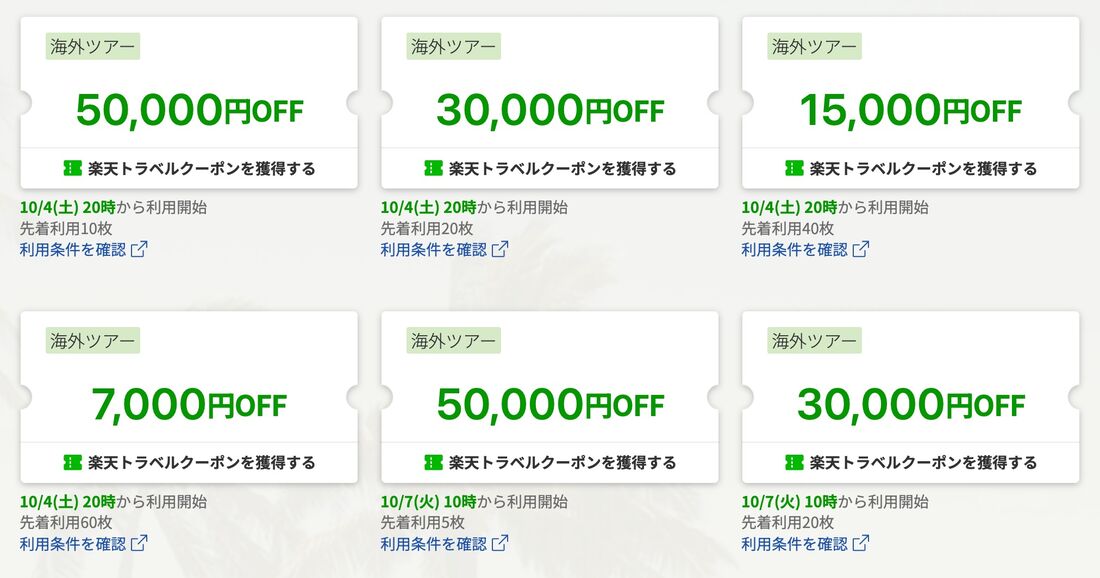Click external-link icon below 先着利用40枚

point(861,249)
